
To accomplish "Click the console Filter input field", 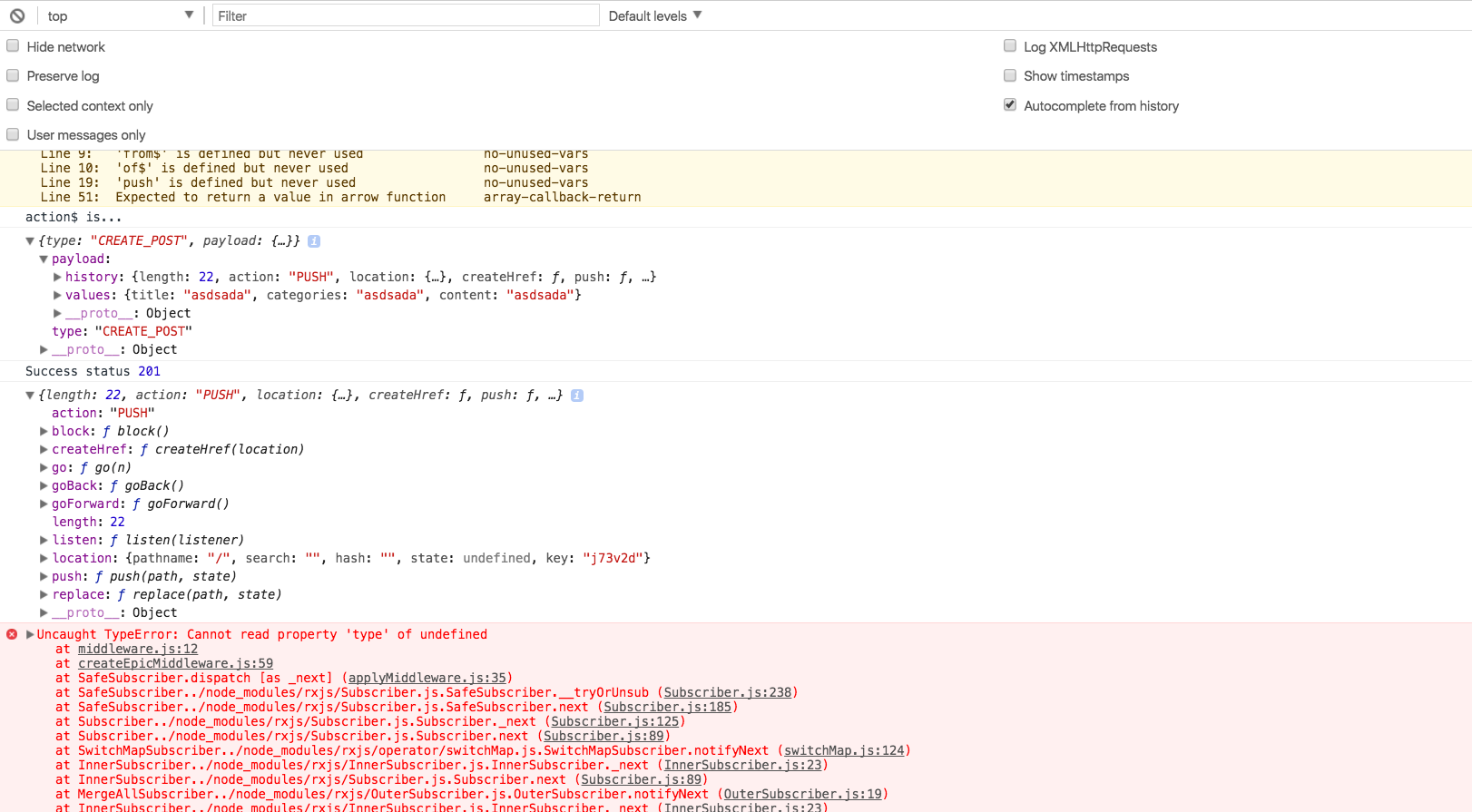I will pyautogui.click(x=406, y=15).
